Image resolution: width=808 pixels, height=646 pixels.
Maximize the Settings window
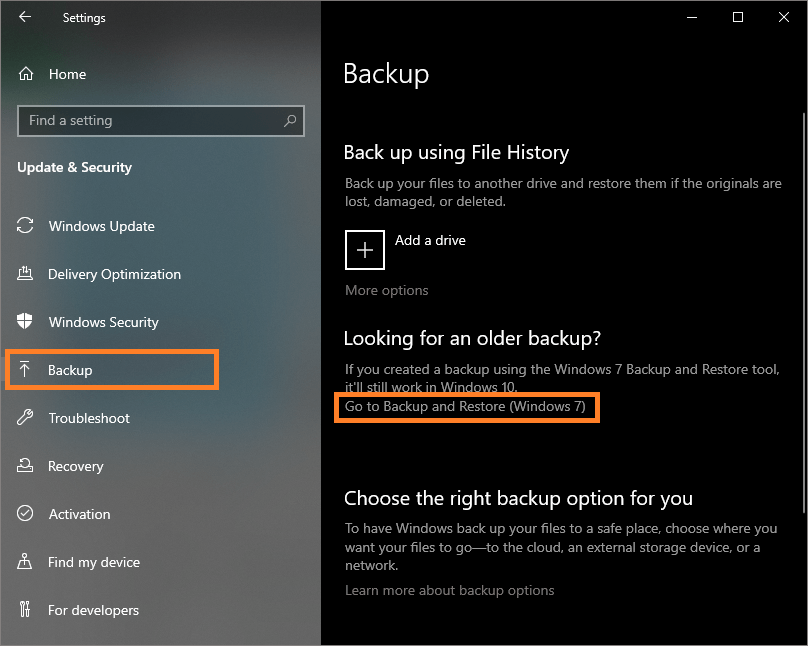pos(738,17)
